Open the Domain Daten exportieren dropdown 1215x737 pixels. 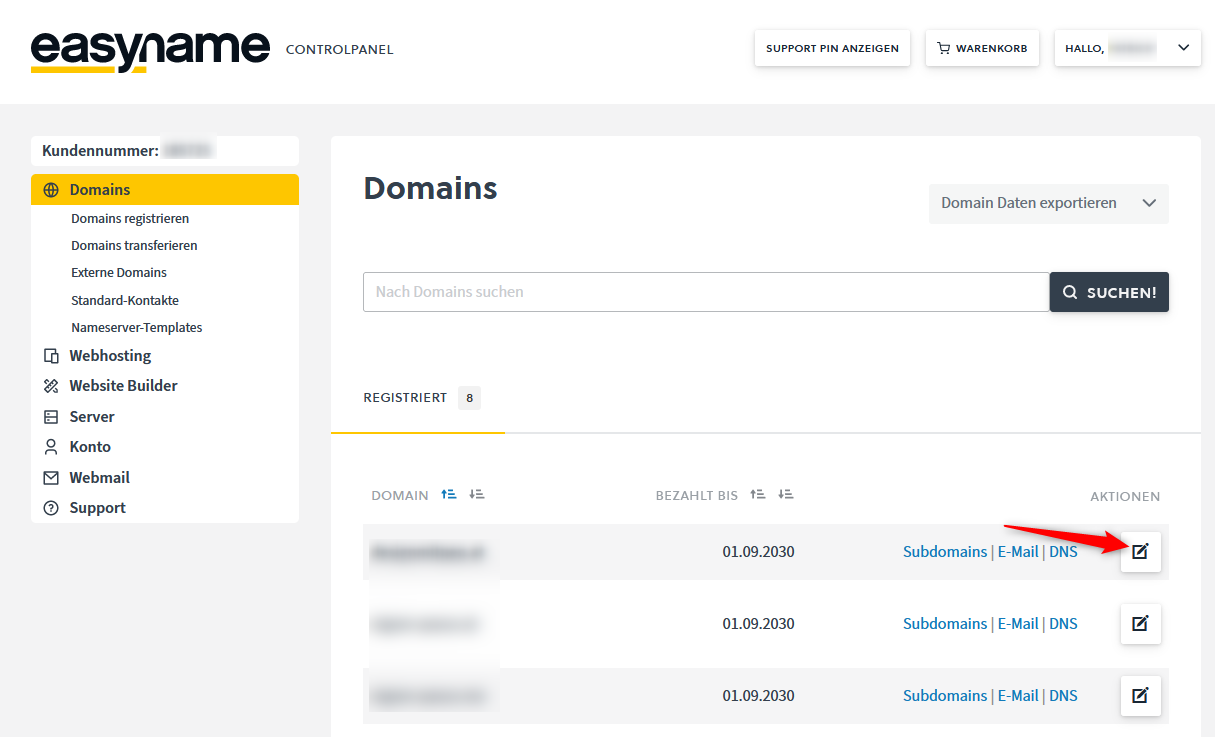pyautogui.click(x=1049, y=203)
